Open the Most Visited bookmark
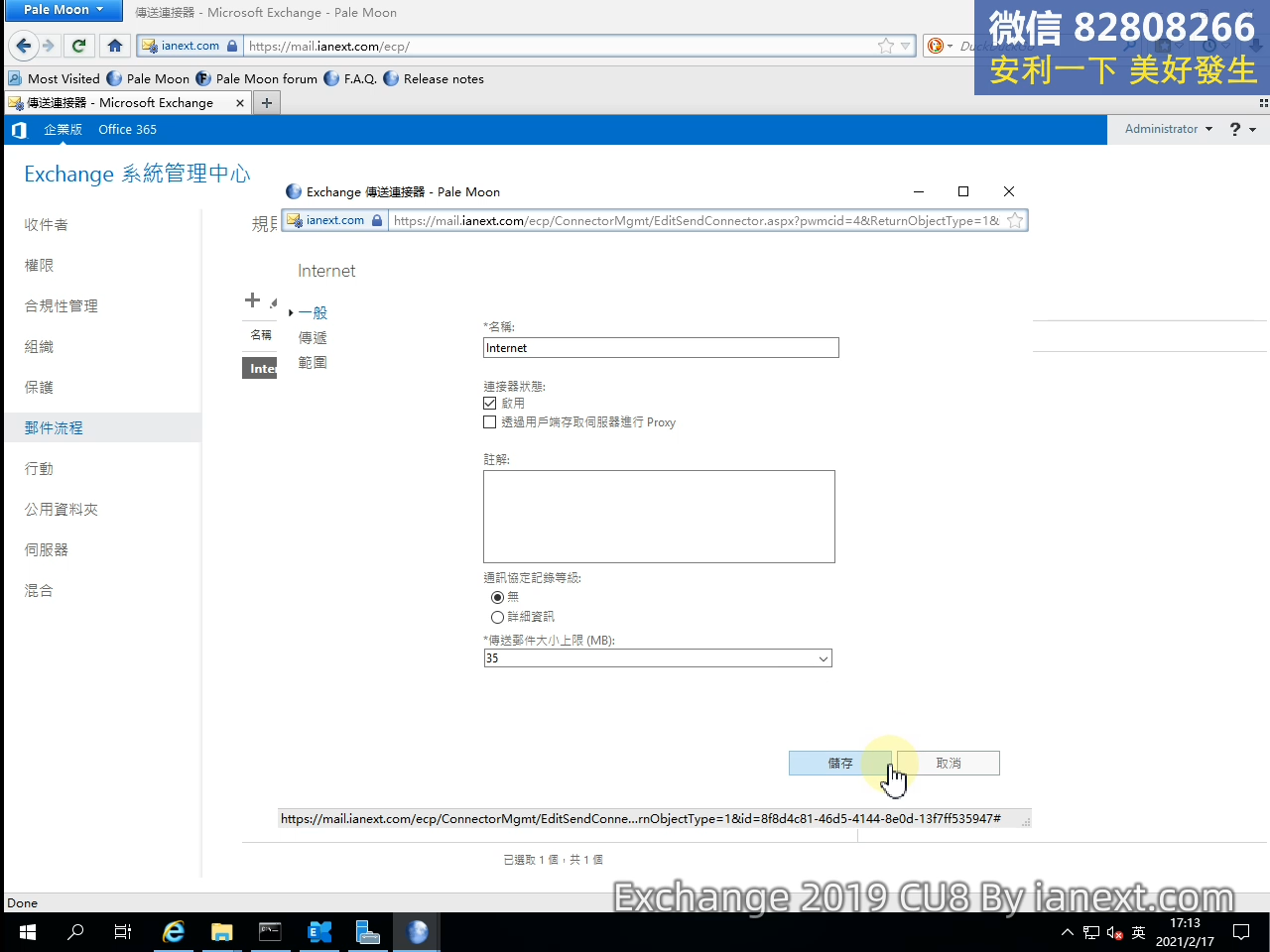The width and height of the screenshot is (1270, 952). point(55,78)
